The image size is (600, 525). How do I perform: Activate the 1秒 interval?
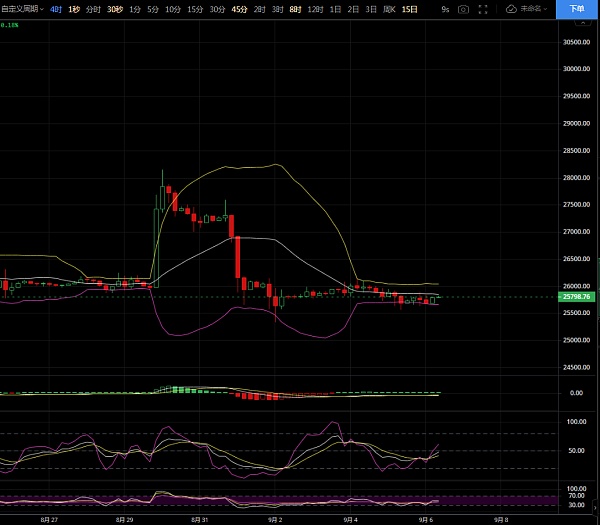74,9
